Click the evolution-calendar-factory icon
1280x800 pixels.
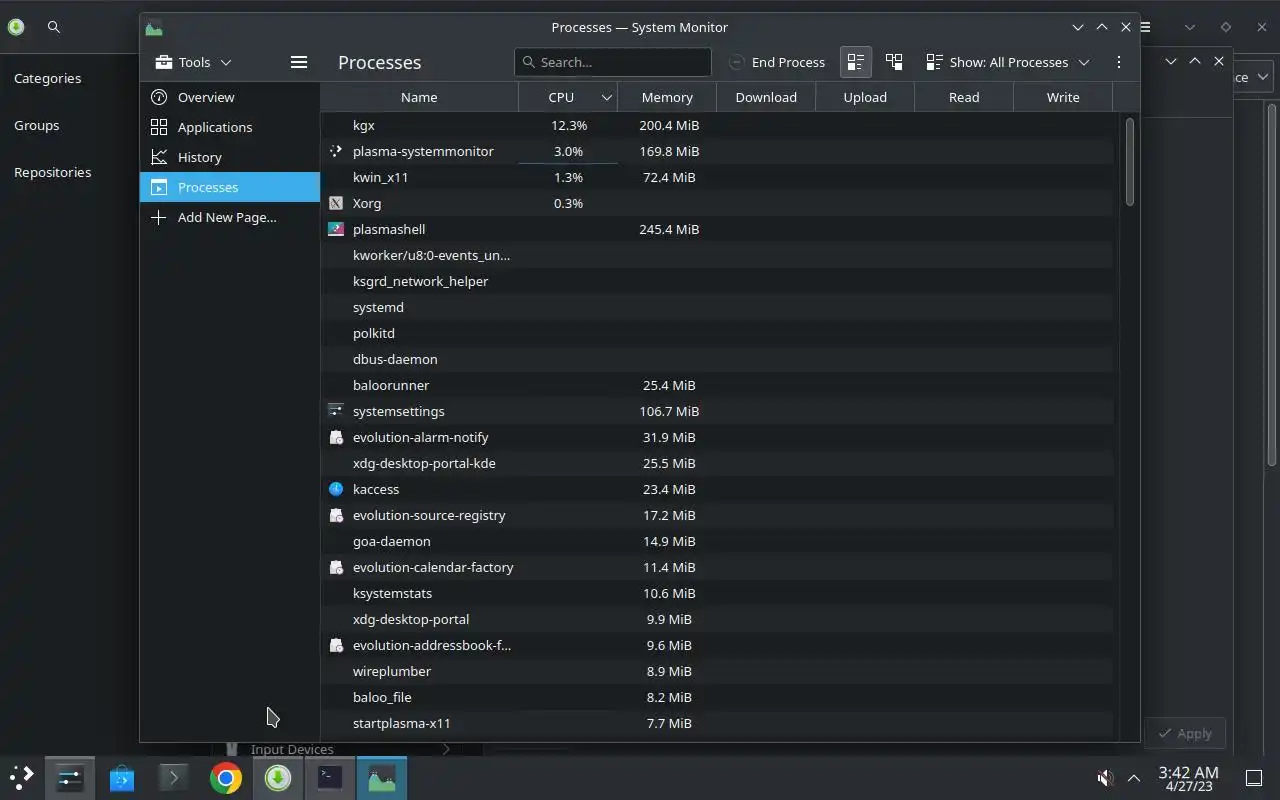(x=336, y=567)
